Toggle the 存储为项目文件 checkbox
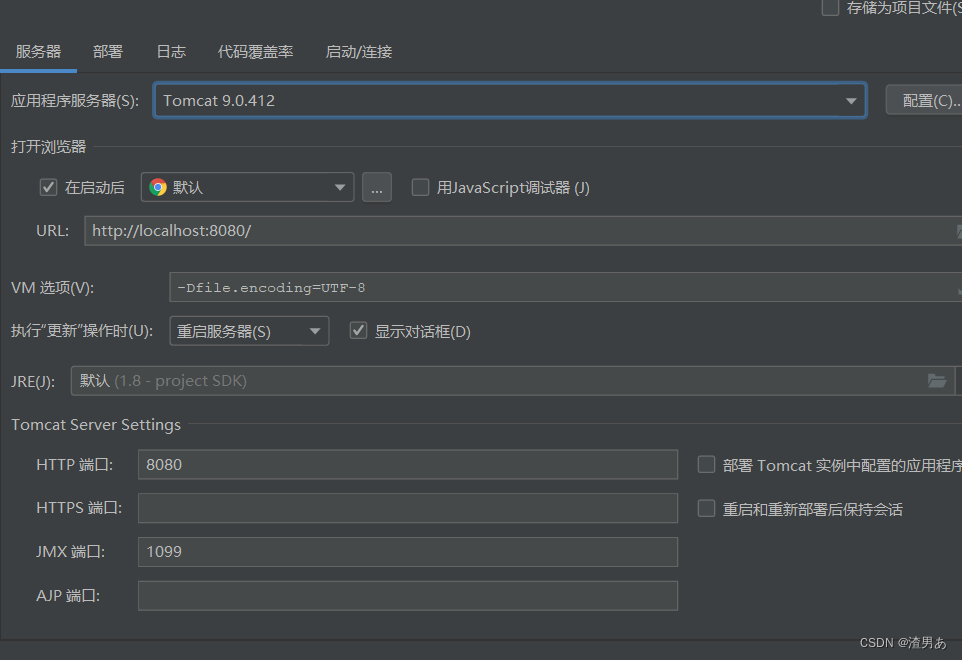The height and width of the screenshot is (660, 962). click(x=830, y=7)
